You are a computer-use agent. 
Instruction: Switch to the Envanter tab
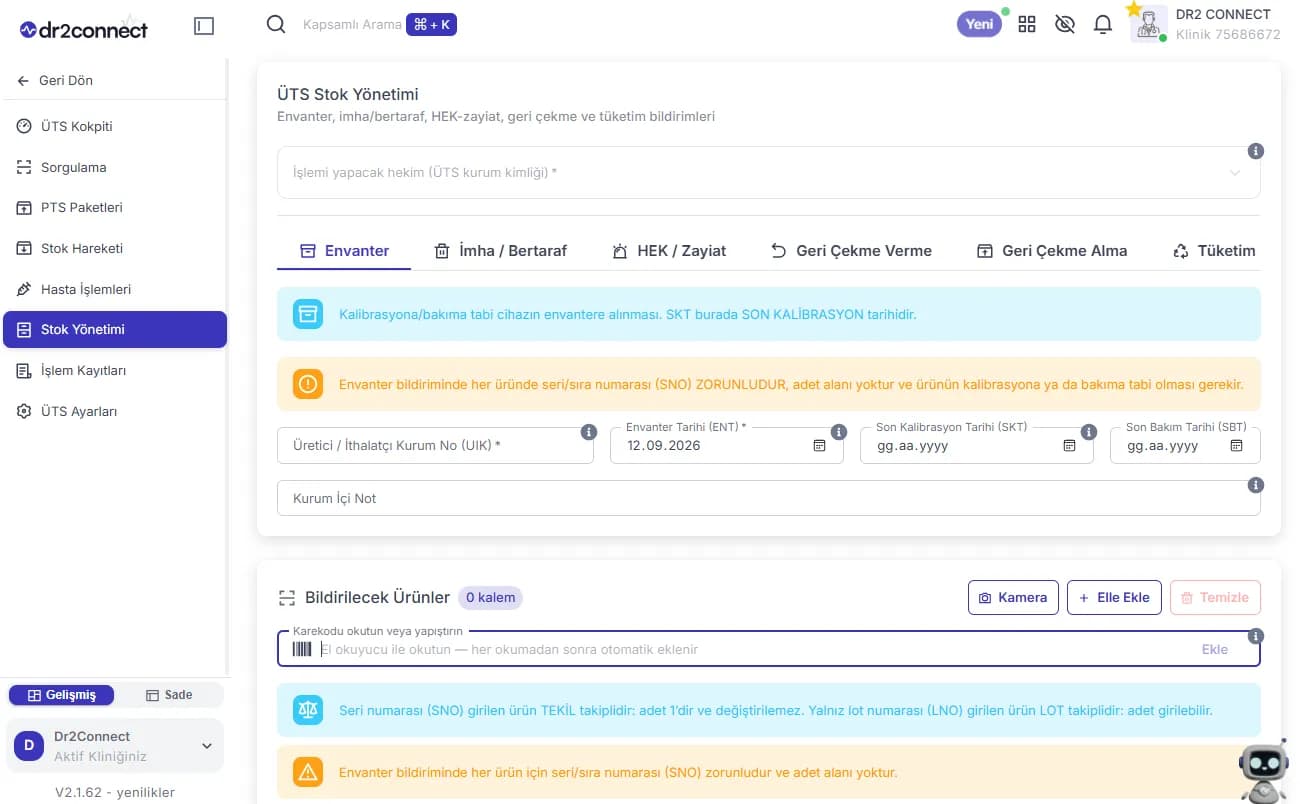pyautogui.click(x=344, y=251)
